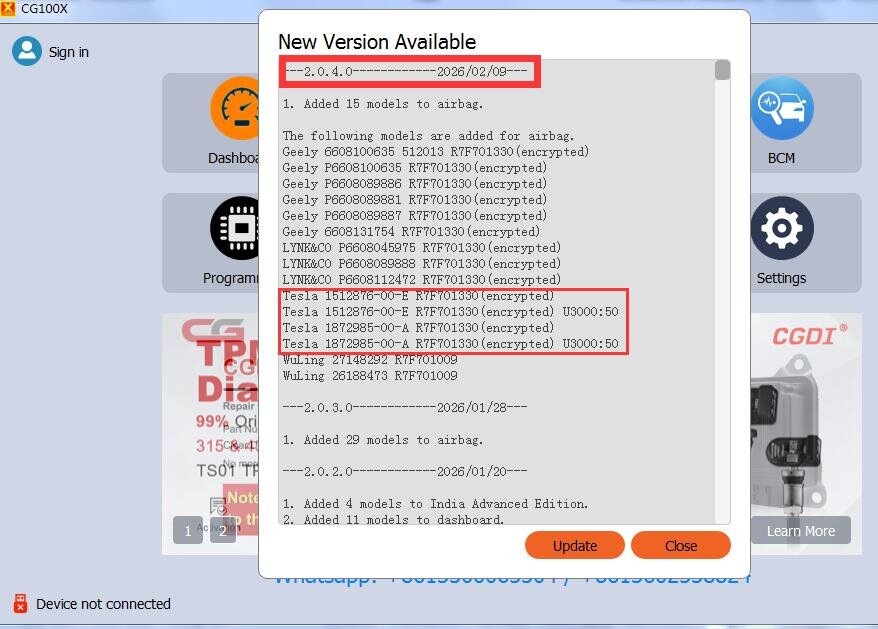The height and width of the screenshot is (629, 878).
Task: Click the Device not connected status icon
Action: pos(20,604)
